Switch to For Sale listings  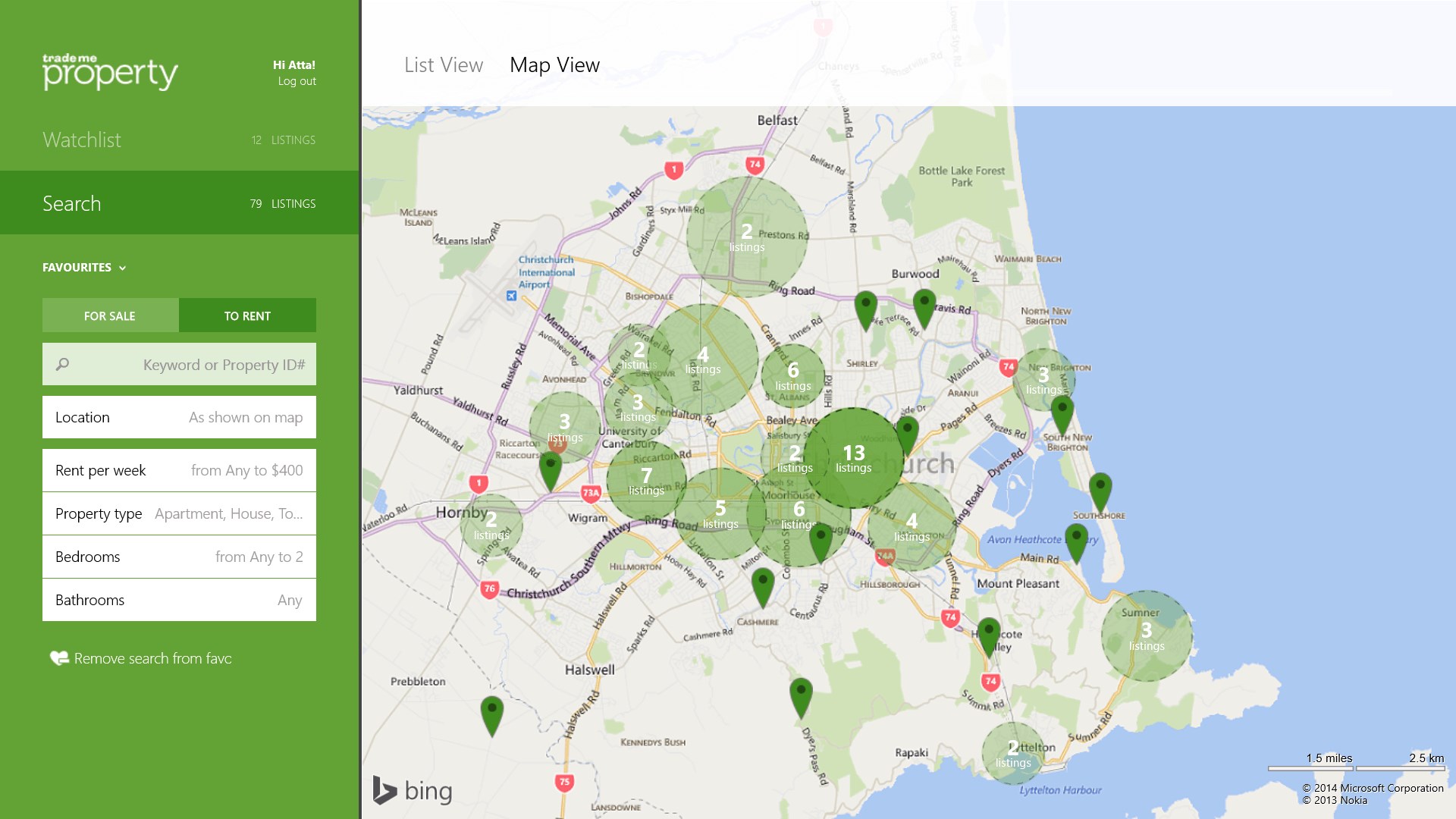coord(110,315)
